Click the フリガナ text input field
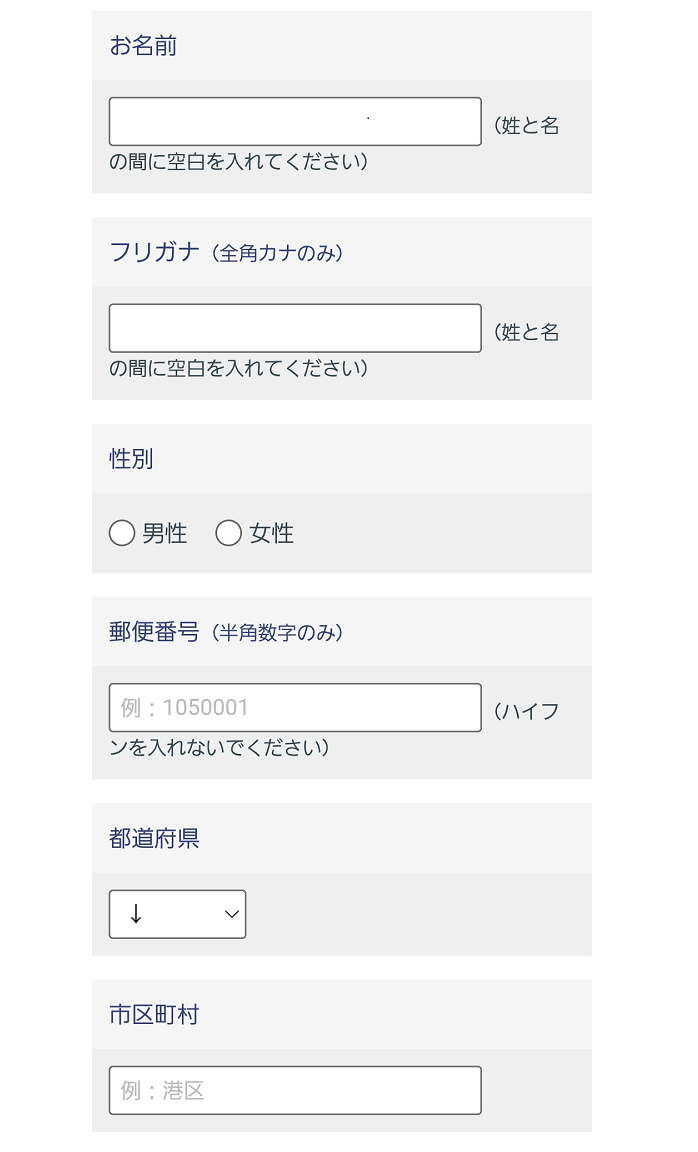Viewport: 698px width, 1152px height. (294, 328)
